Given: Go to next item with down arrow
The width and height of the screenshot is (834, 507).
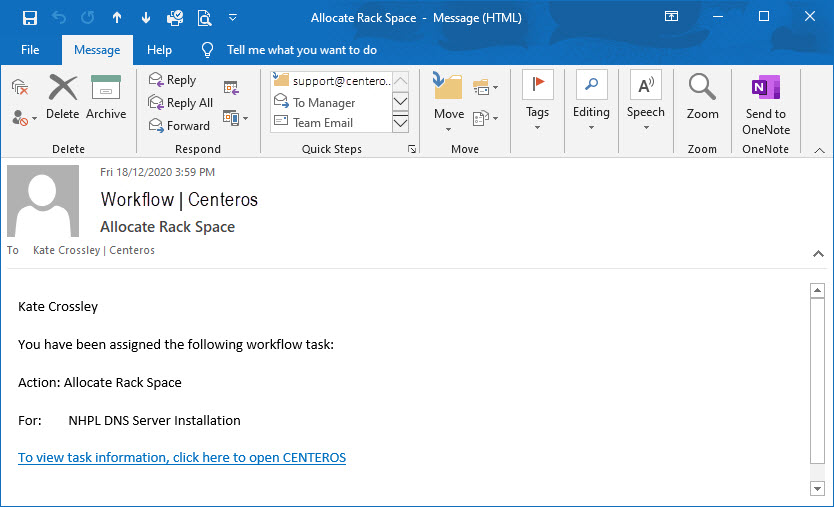Looking at the screenshot, I should [146, 17].
